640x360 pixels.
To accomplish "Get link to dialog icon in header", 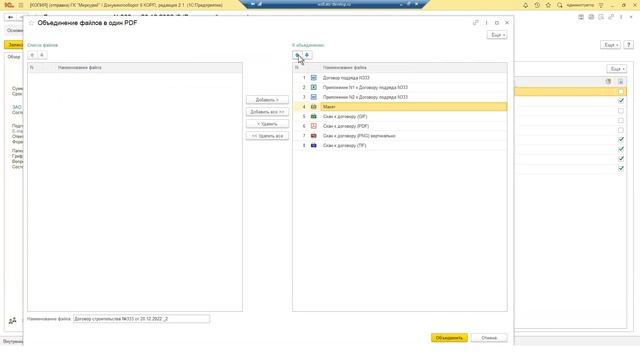I will pos(476,23).
